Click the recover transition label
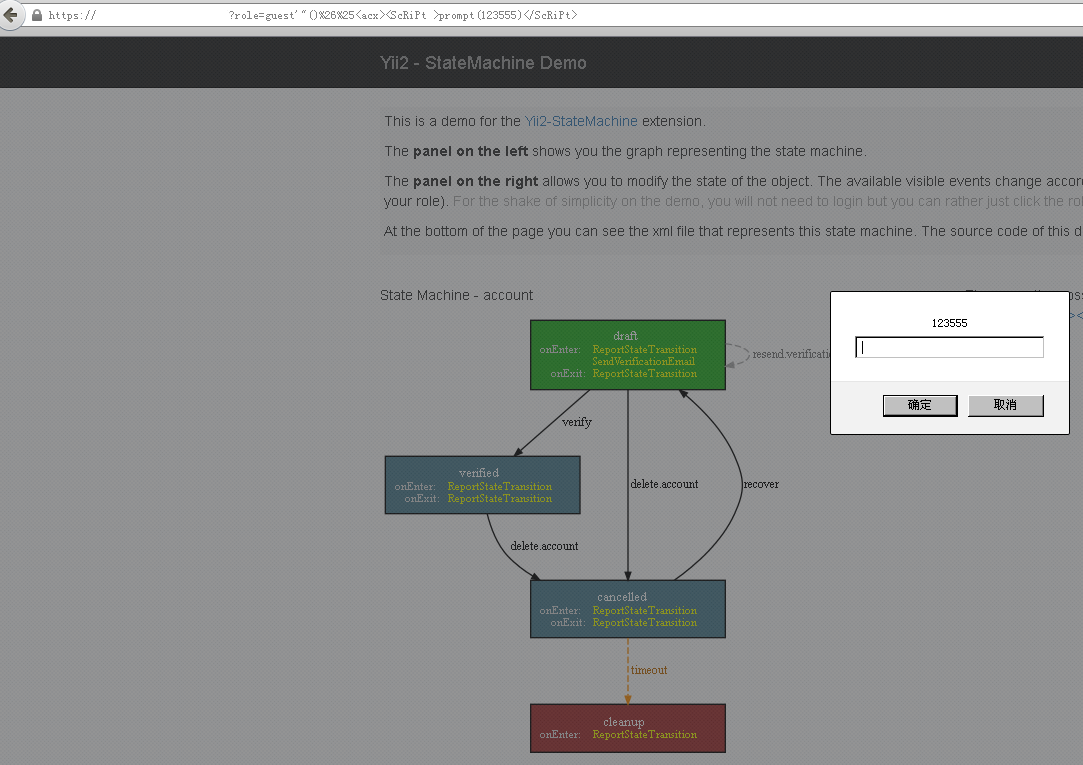 click(760, 484)
